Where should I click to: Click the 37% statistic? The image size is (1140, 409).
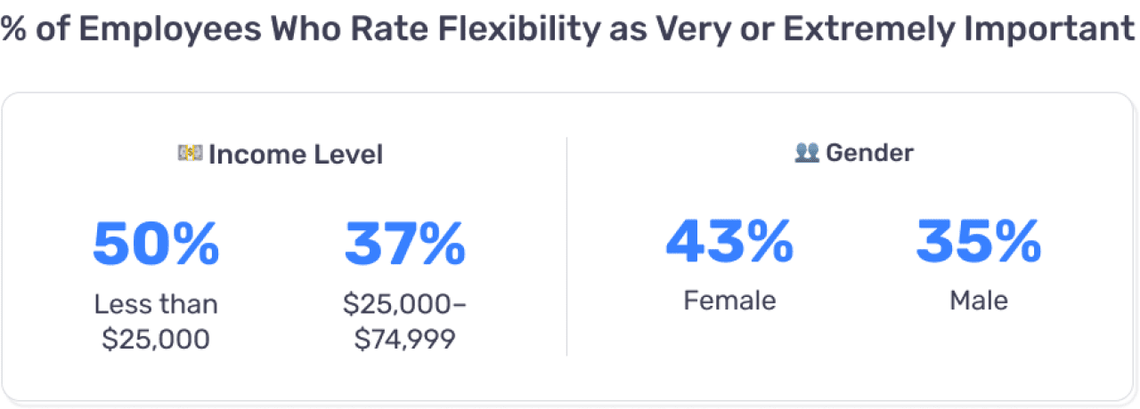click(404, 244)
